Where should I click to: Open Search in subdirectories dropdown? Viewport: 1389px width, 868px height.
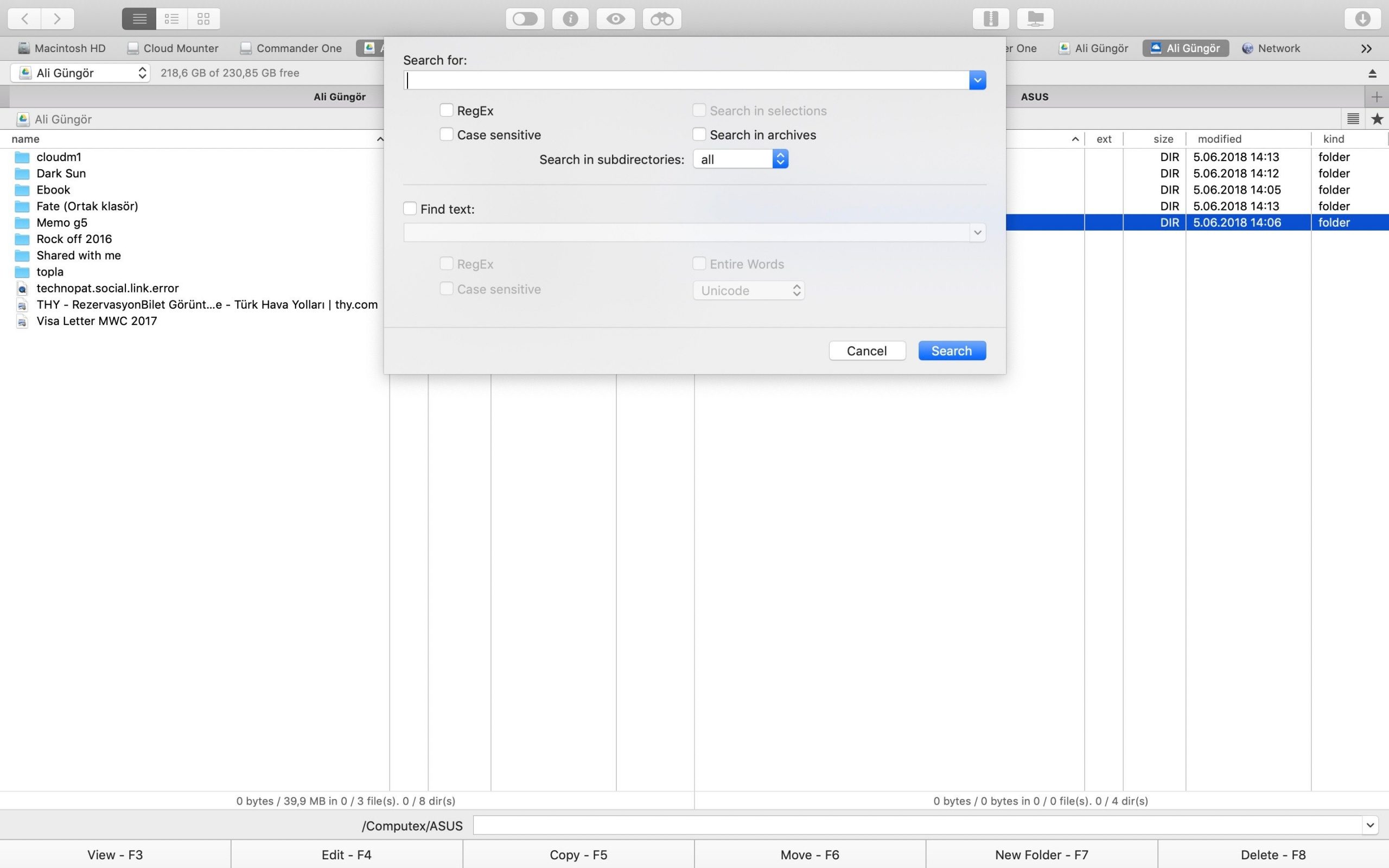[741, 159]
